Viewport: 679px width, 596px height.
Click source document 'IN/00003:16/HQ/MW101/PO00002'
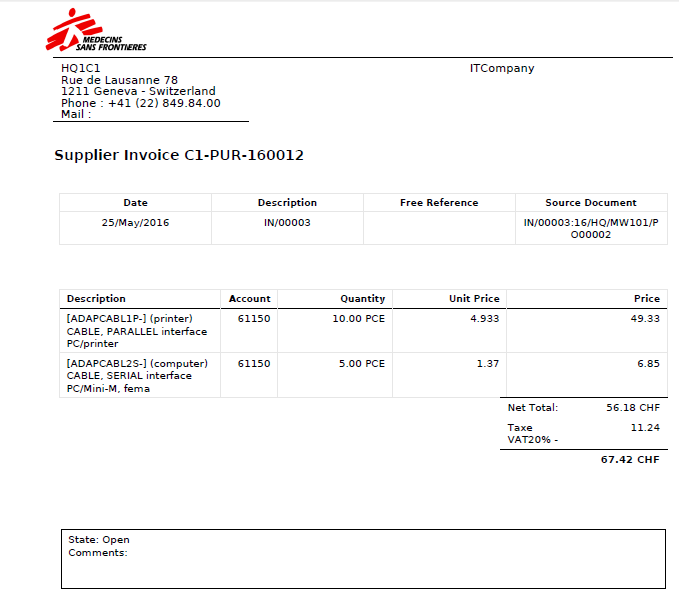tap(591, 229)
